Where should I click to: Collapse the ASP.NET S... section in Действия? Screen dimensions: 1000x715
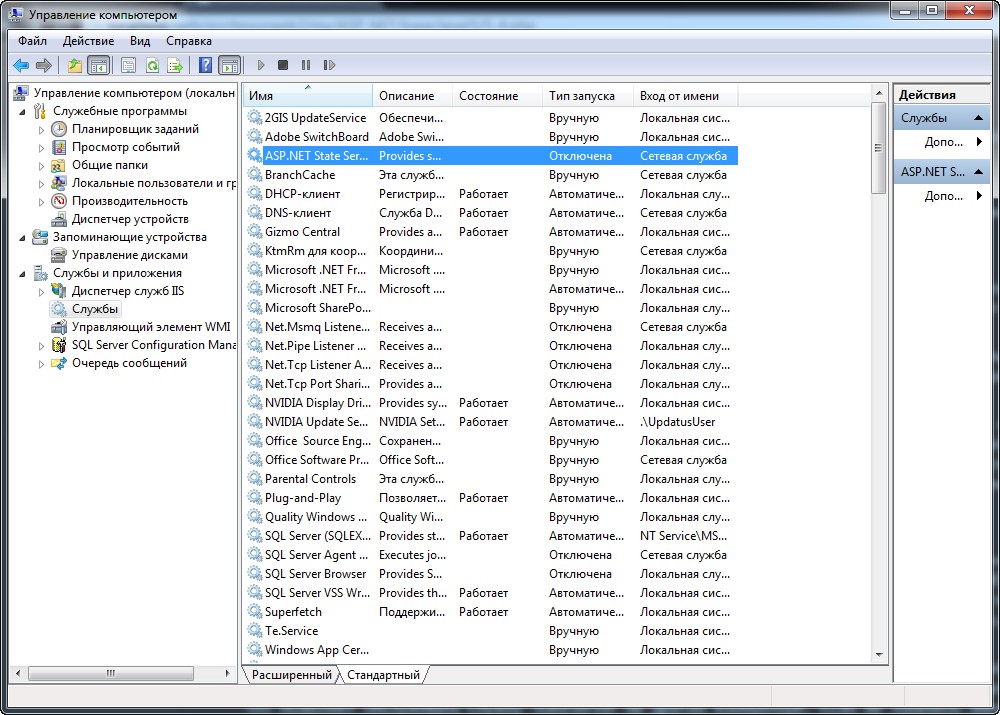(x=978, y=172)
